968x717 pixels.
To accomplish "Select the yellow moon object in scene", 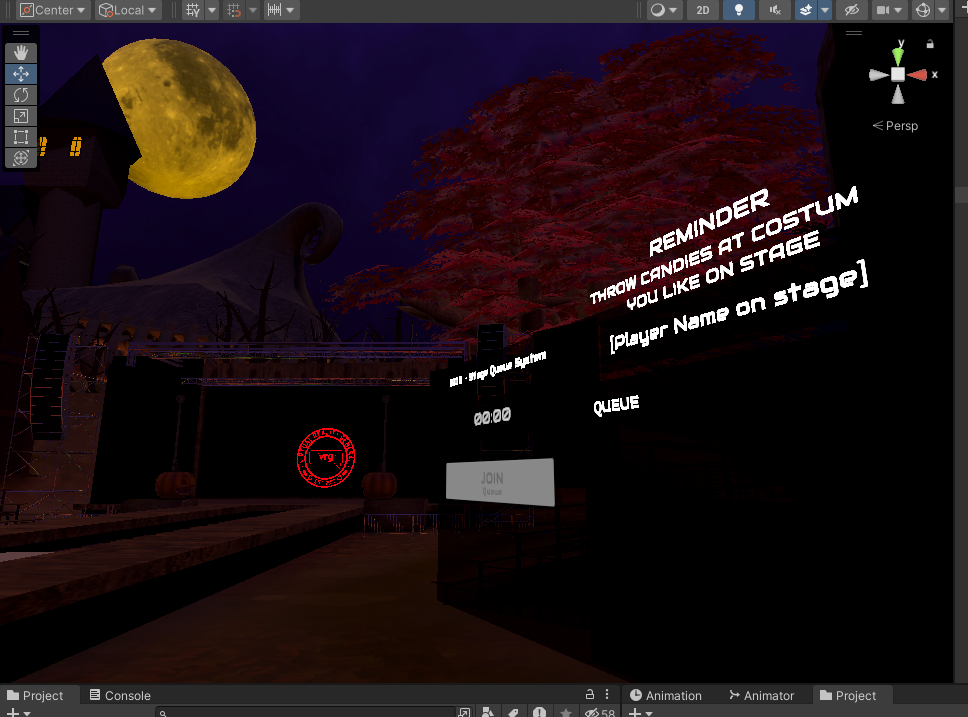I will click(x=186, y=118).
